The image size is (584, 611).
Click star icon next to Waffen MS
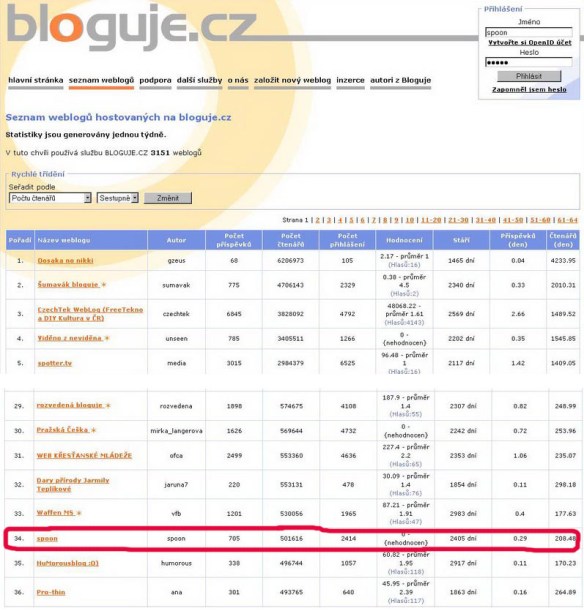point(79,513)
